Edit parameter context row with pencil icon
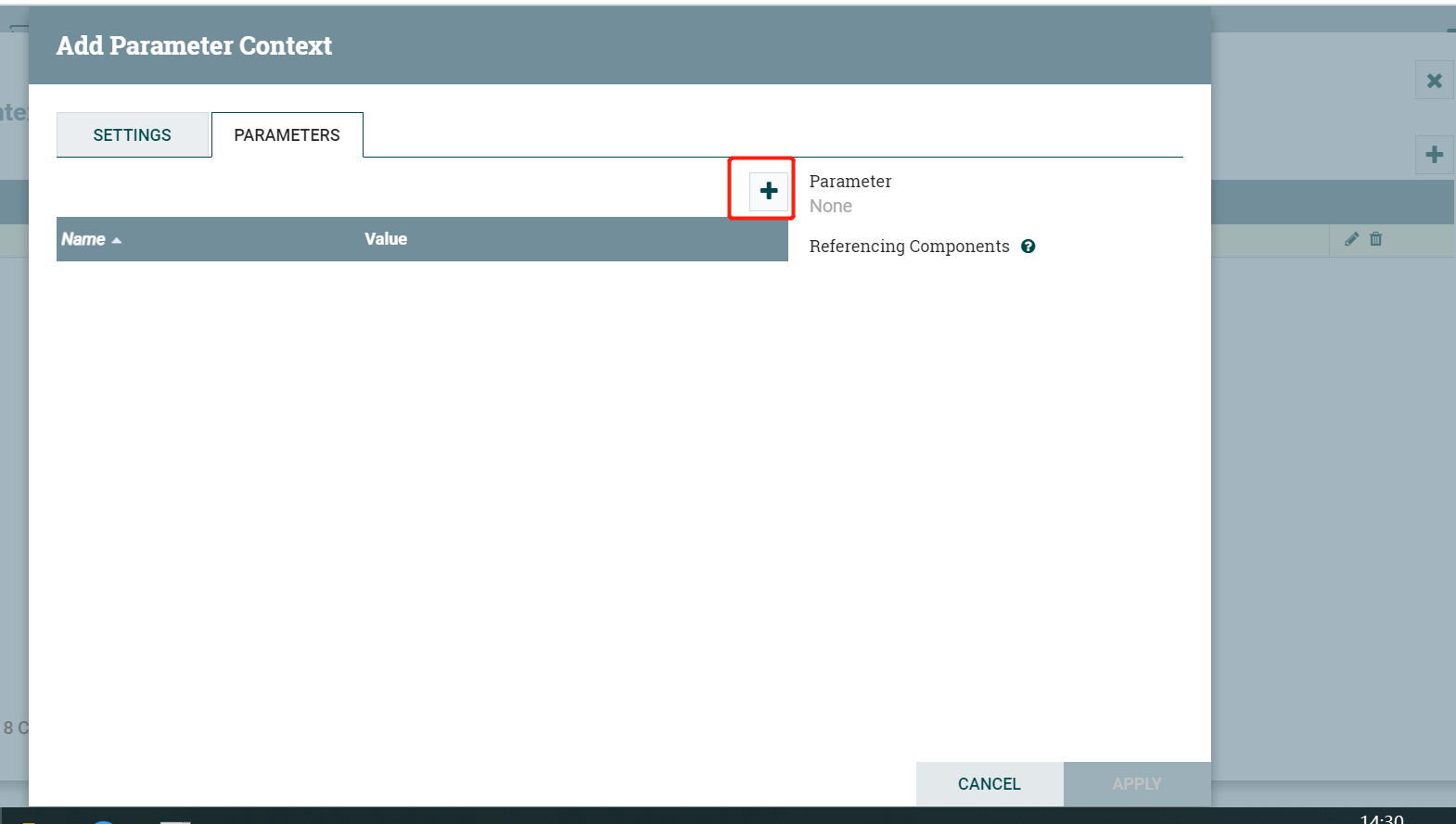Screen dimensions: 1456x824 point(1351,239)
